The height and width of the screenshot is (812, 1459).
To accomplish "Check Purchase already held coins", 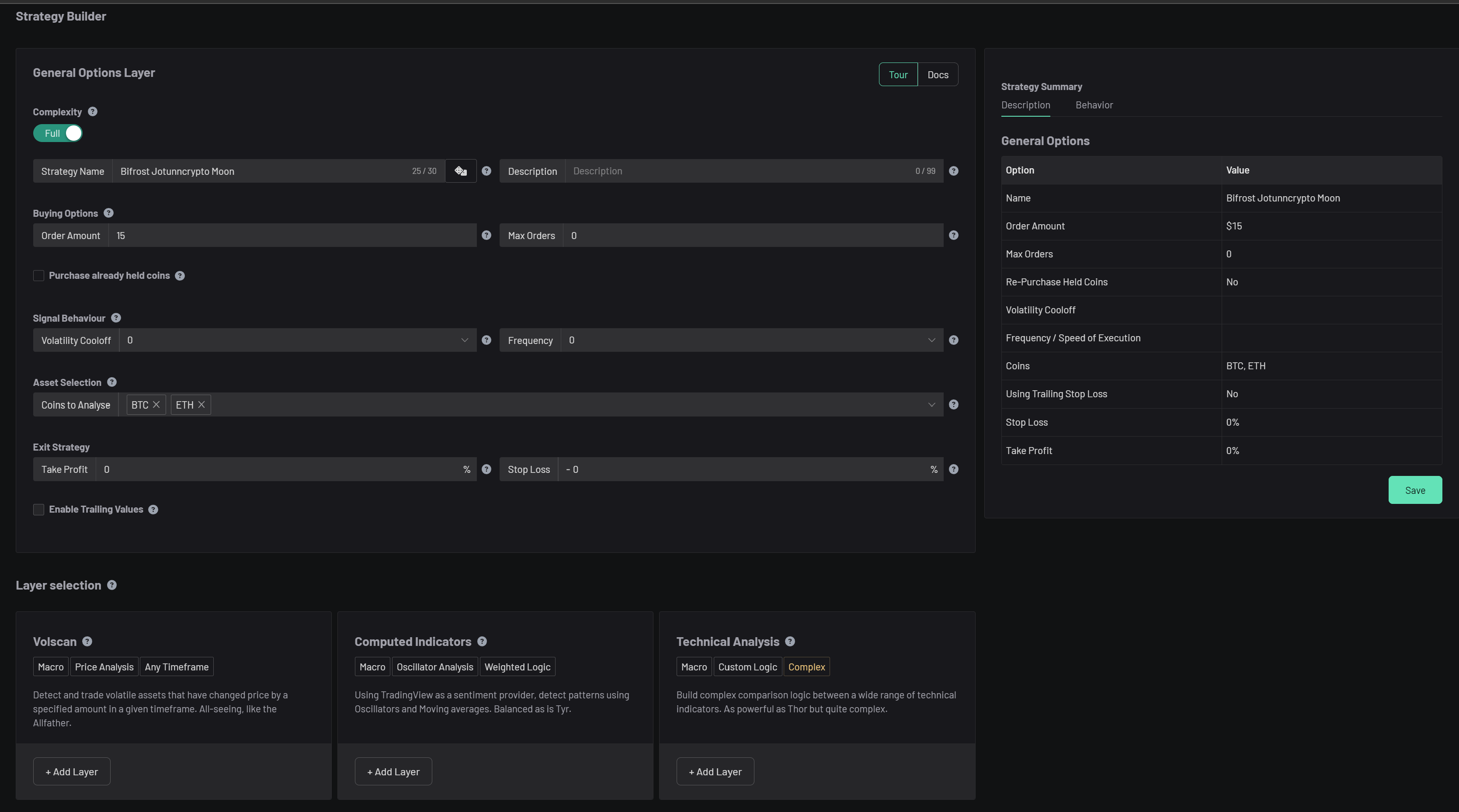I will click(x=38, y=276).
